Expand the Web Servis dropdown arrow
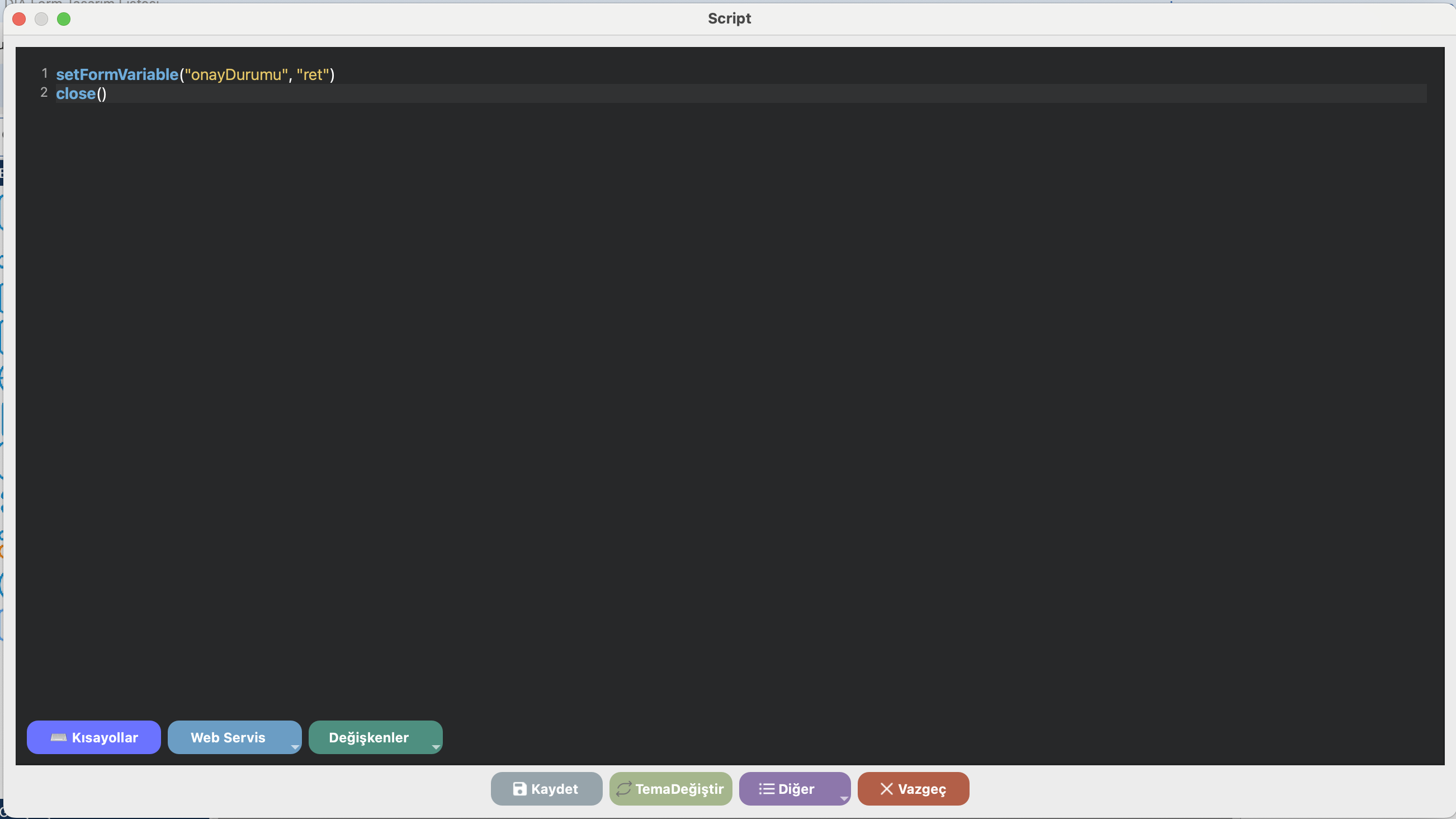Screen dimensions: 1456x819 coord(295,747)
